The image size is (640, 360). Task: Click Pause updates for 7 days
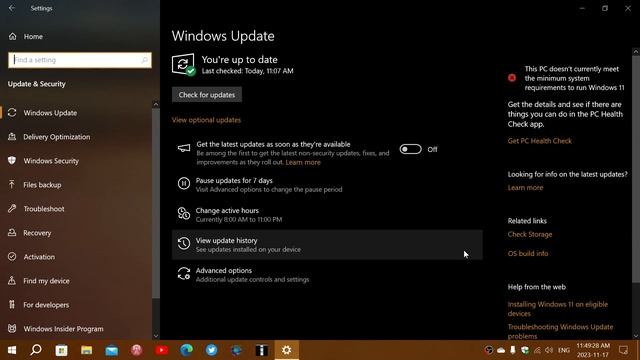click(327, 184)
